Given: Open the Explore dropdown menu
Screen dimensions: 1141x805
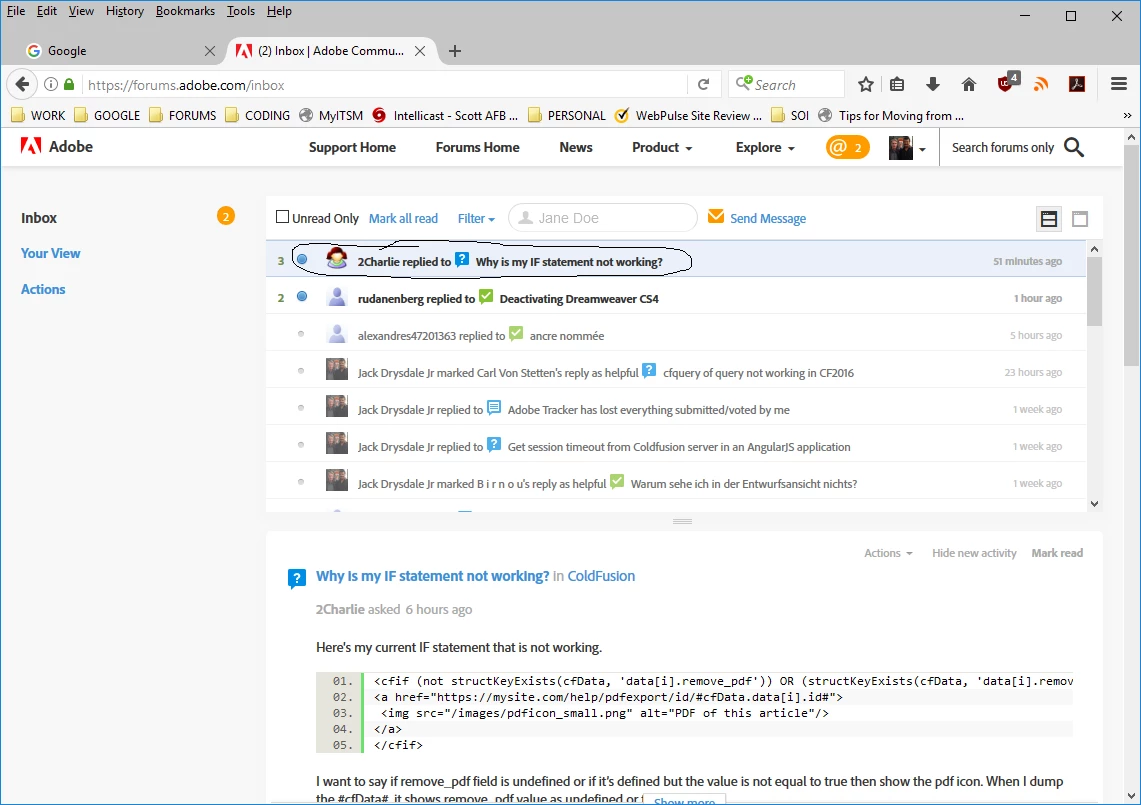Looking at the screenshot, I should click(x=765, y=147).
